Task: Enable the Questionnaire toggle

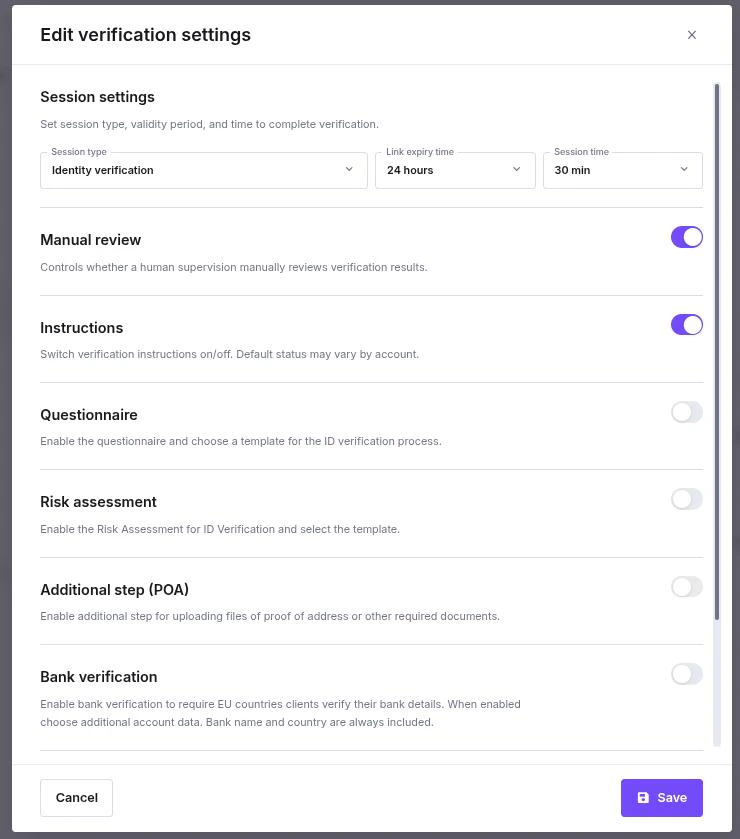Action: [687, 412]
